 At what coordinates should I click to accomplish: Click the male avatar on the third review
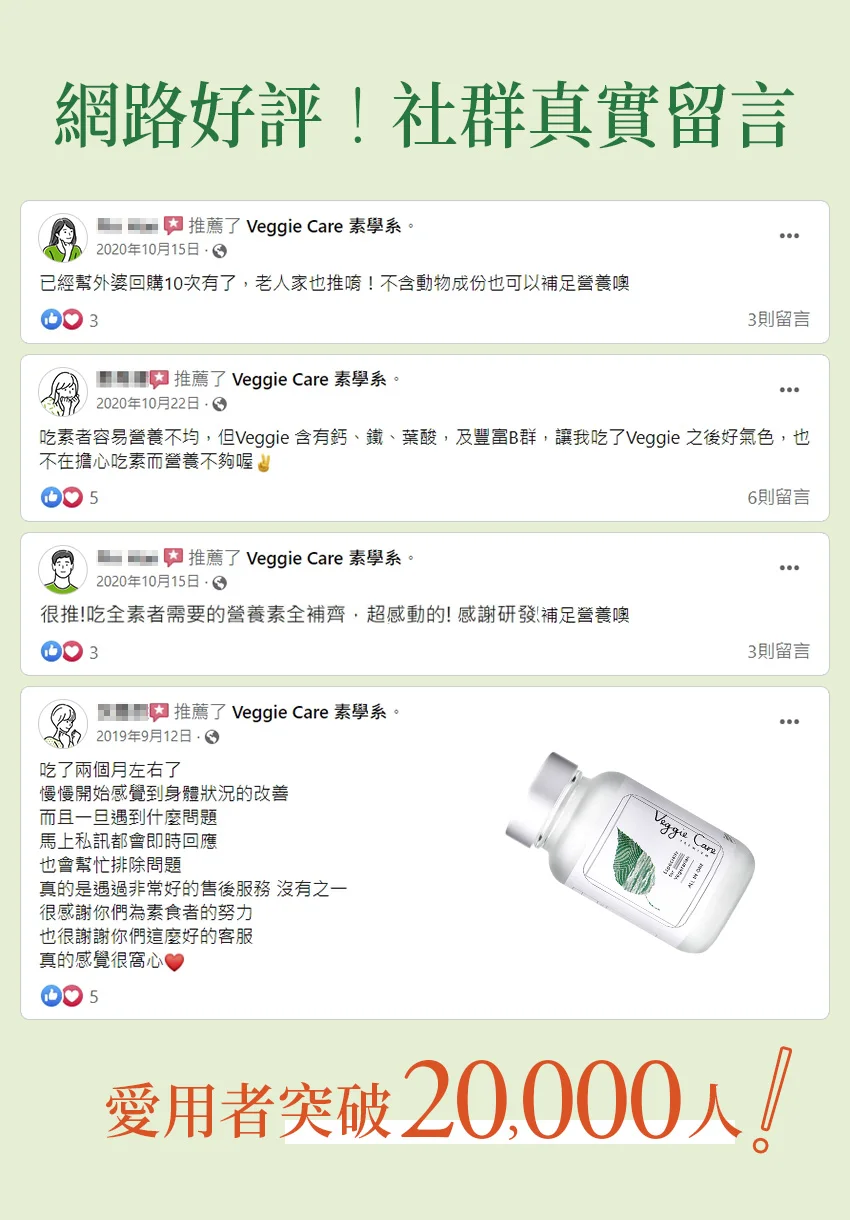[x=63, y=570]
